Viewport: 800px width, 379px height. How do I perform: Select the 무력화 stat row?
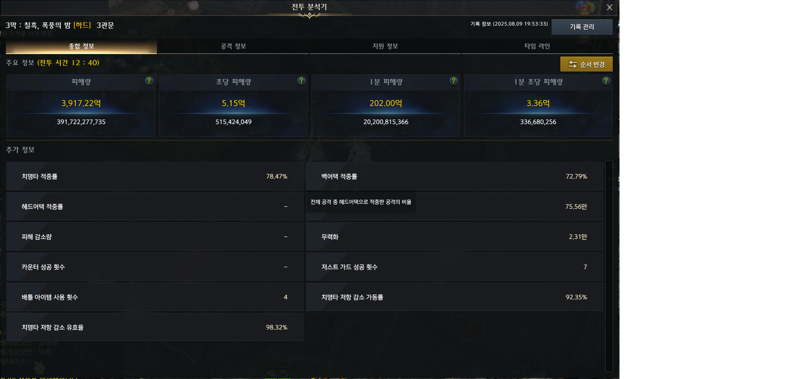tap(455, 237)
